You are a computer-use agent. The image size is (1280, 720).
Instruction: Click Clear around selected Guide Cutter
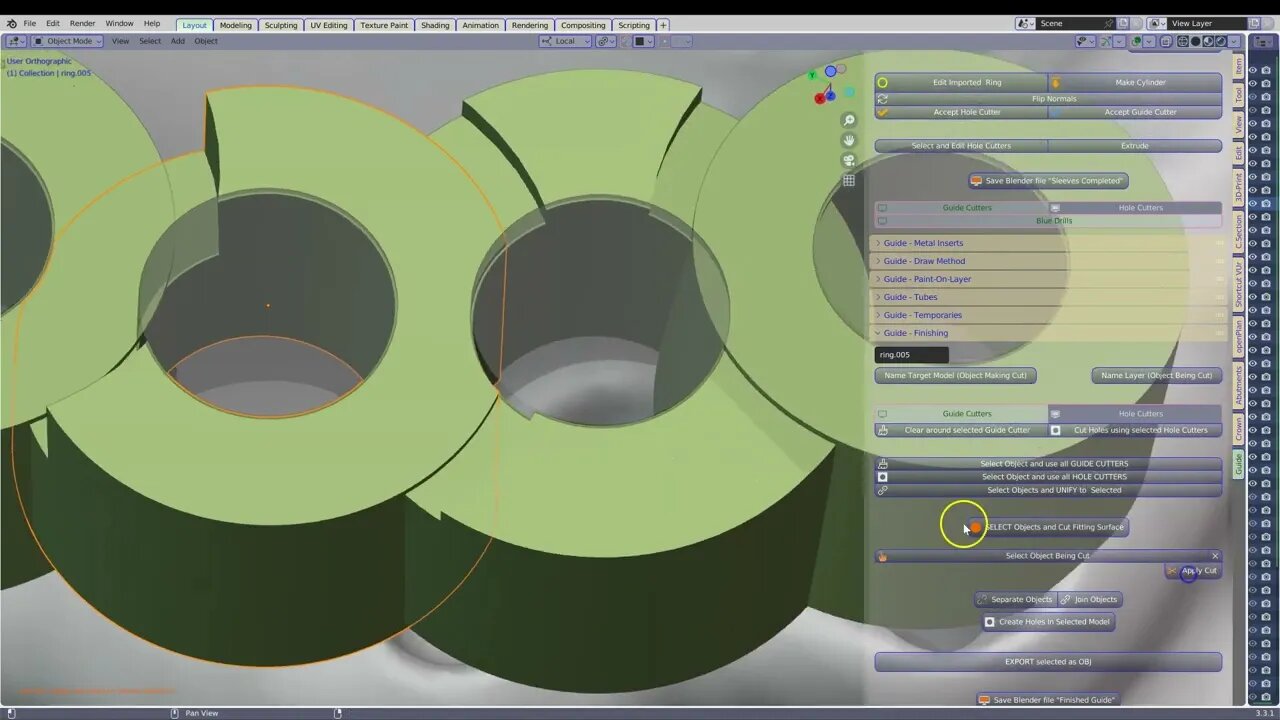[x=961, y=430]
